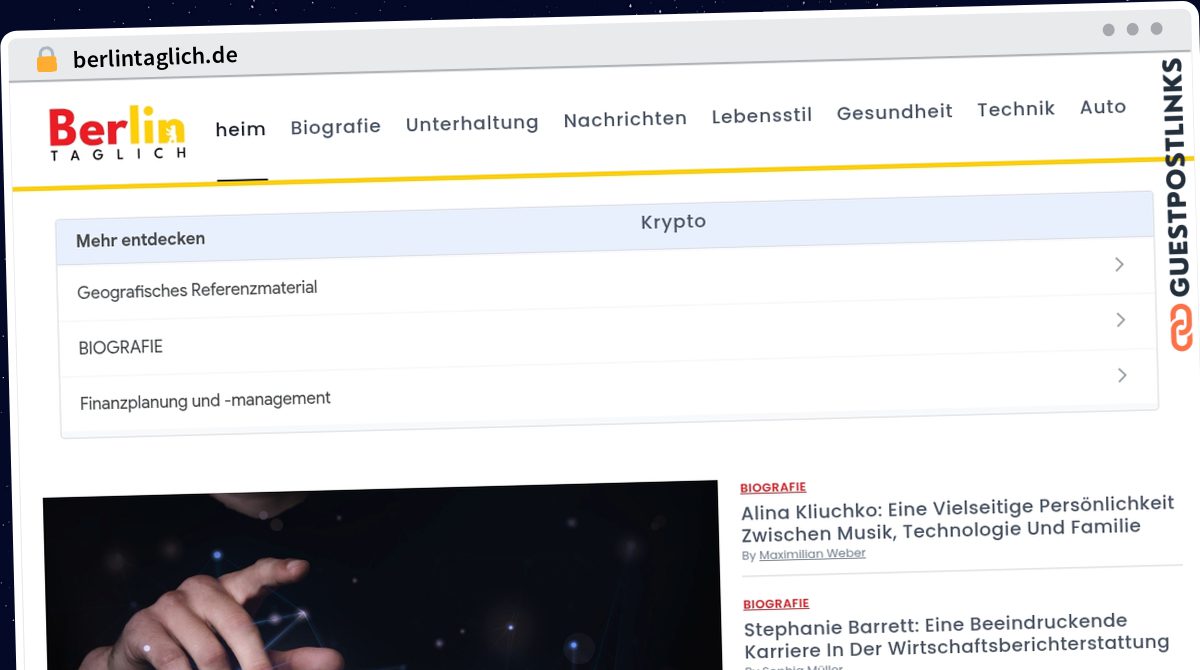
Task: Expand Geografisches Referenzmaterial chevron arrow
Action: (1119, 265)
